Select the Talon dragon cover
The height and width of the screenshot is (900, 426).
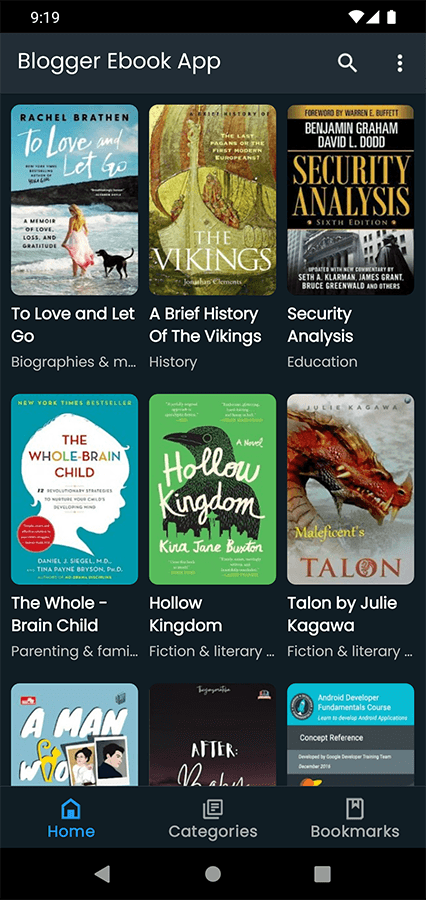click(x=351, y=489)
